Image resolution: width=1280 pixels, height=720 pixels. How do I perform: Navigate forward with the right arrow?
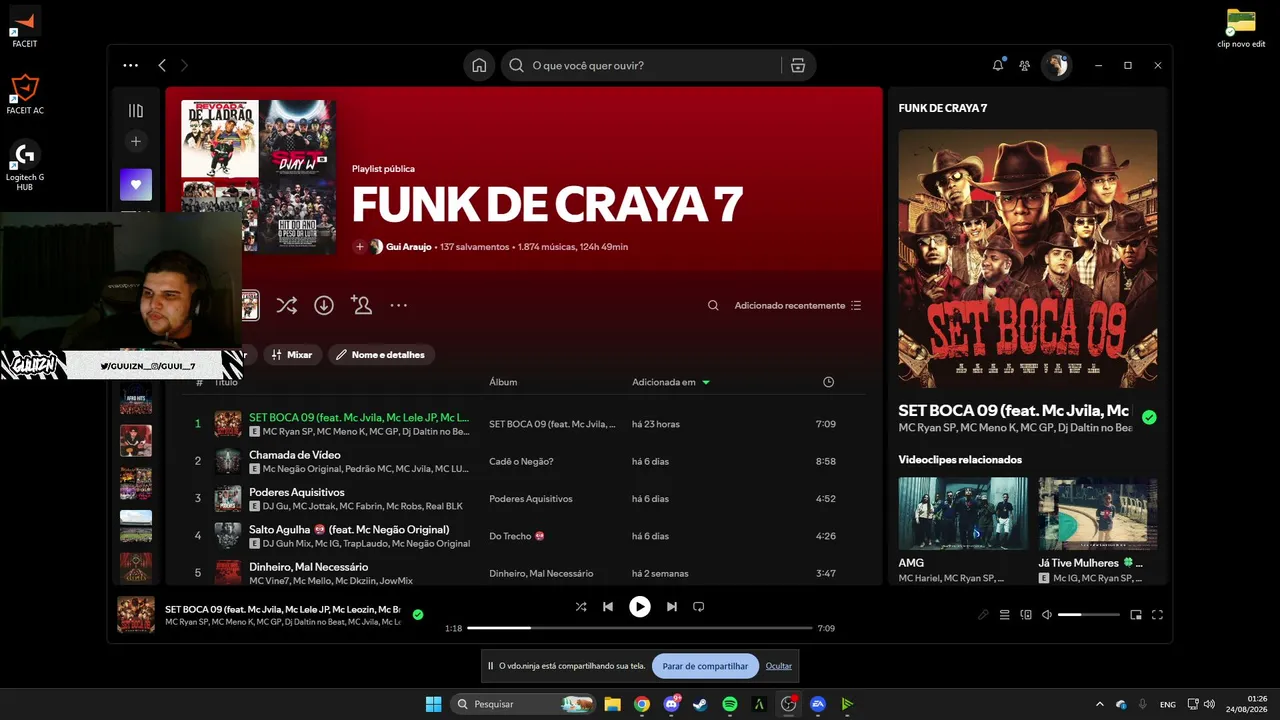pyautogui.click(x=184, y=65)
